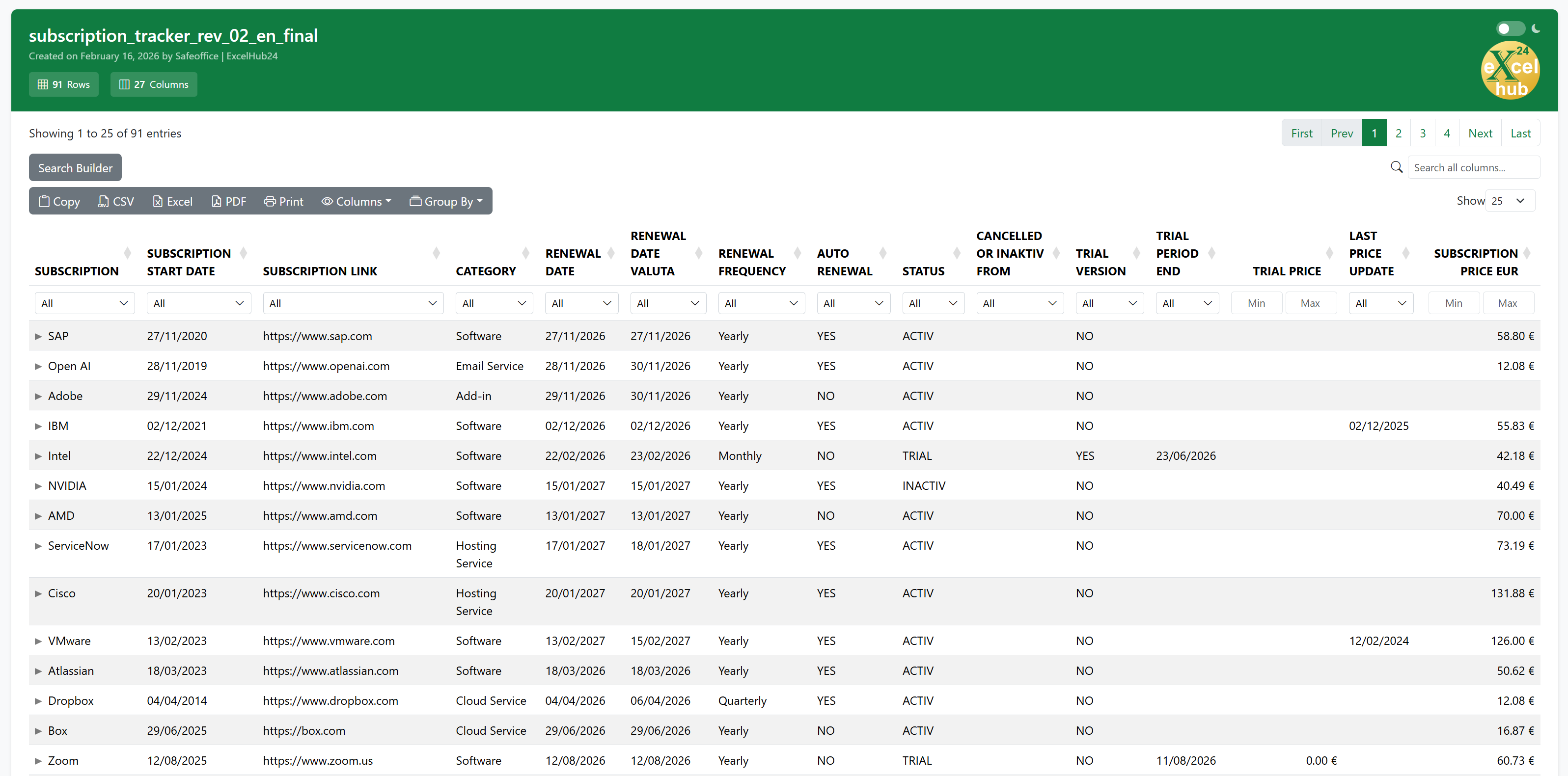Expand the Intel row details
The image size is (1568, 776).
pos(38,456)
